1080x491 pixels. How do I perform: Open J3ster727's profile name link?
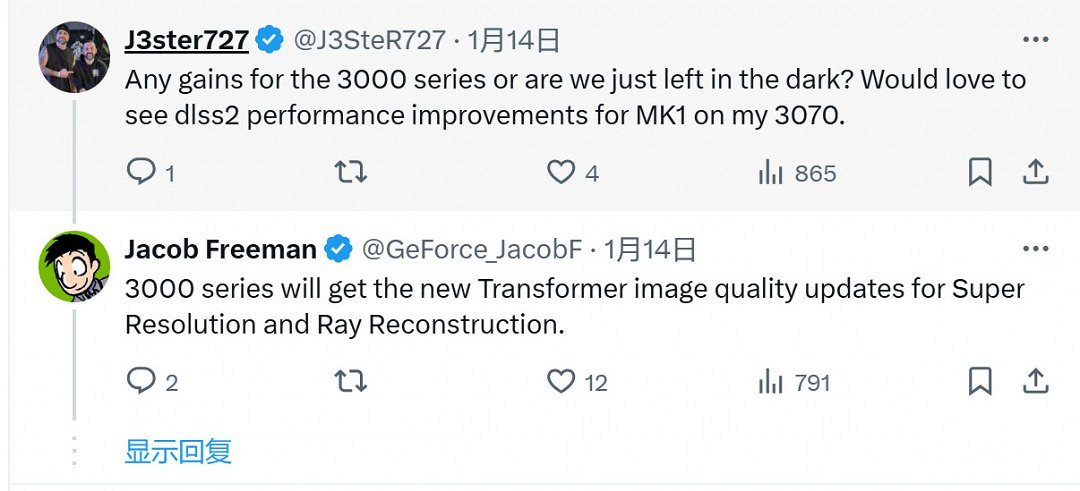click(x=186, y=40)
